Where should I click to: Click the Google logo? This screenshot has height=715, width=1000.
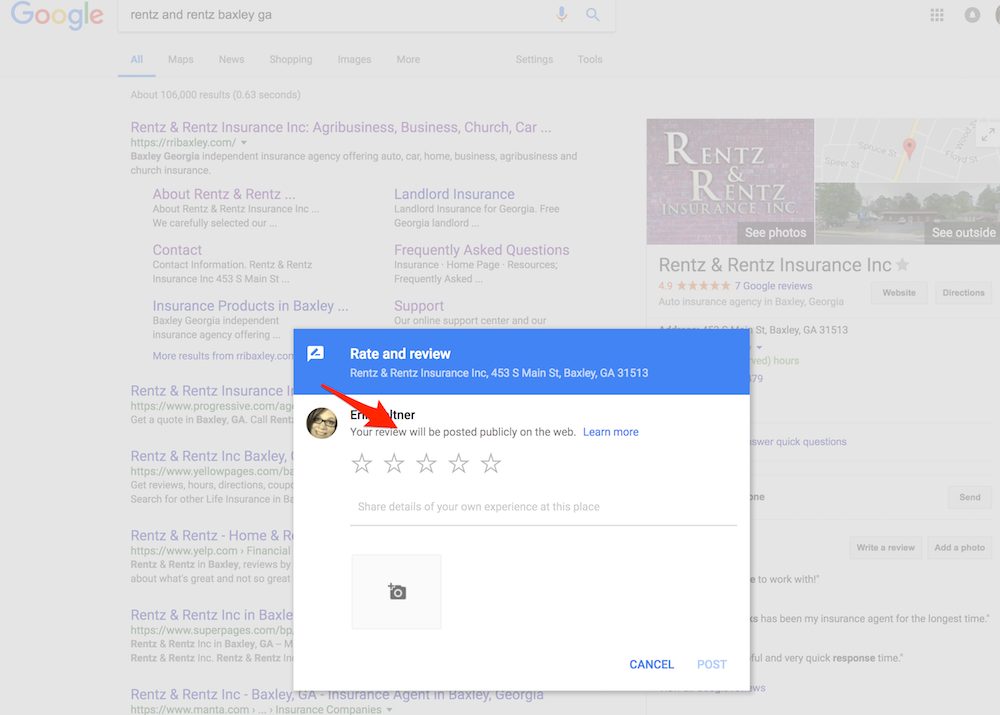coord(57,15)
